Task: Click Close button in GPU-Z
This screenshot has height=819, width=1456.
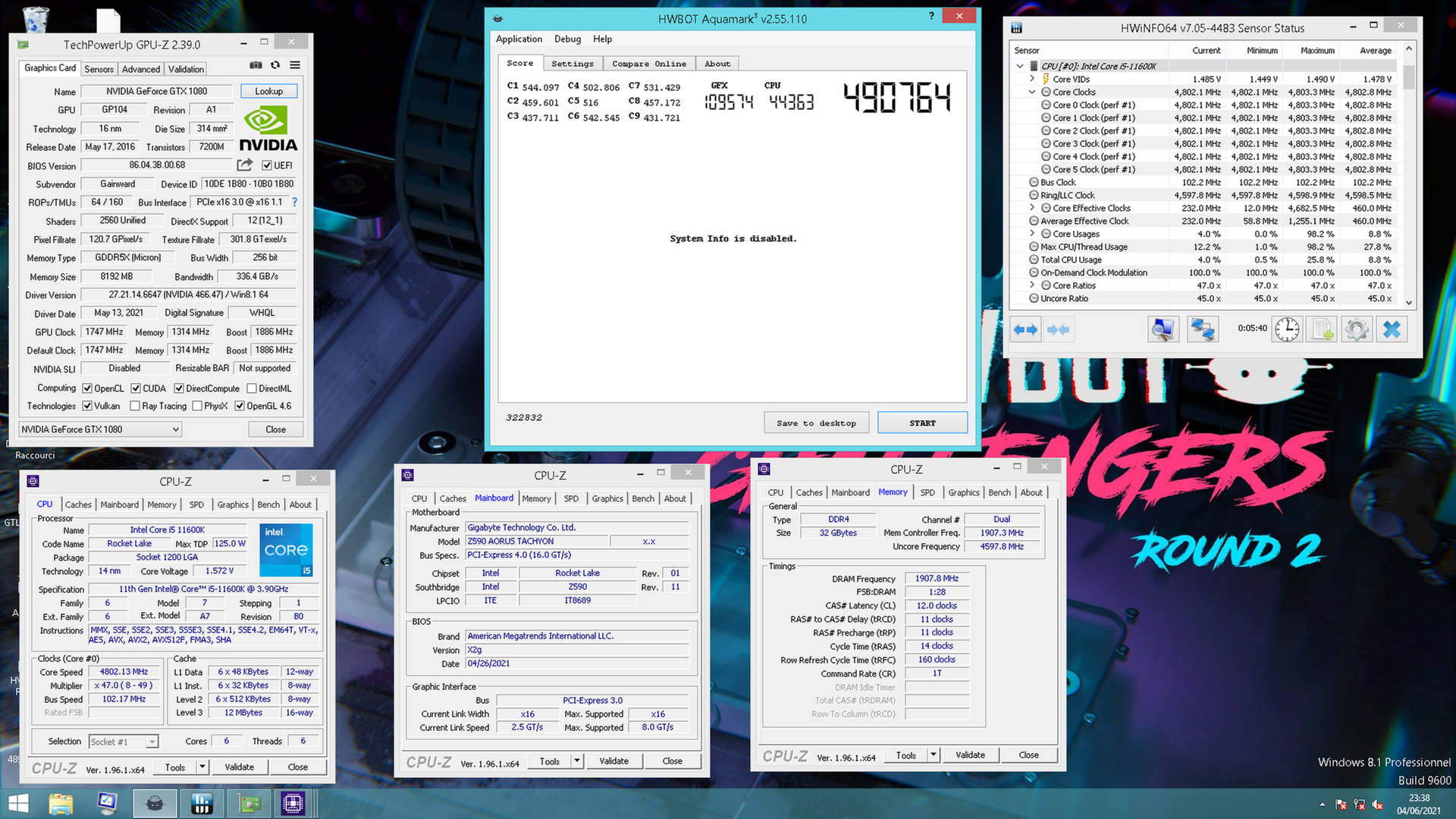Action: 276,429
